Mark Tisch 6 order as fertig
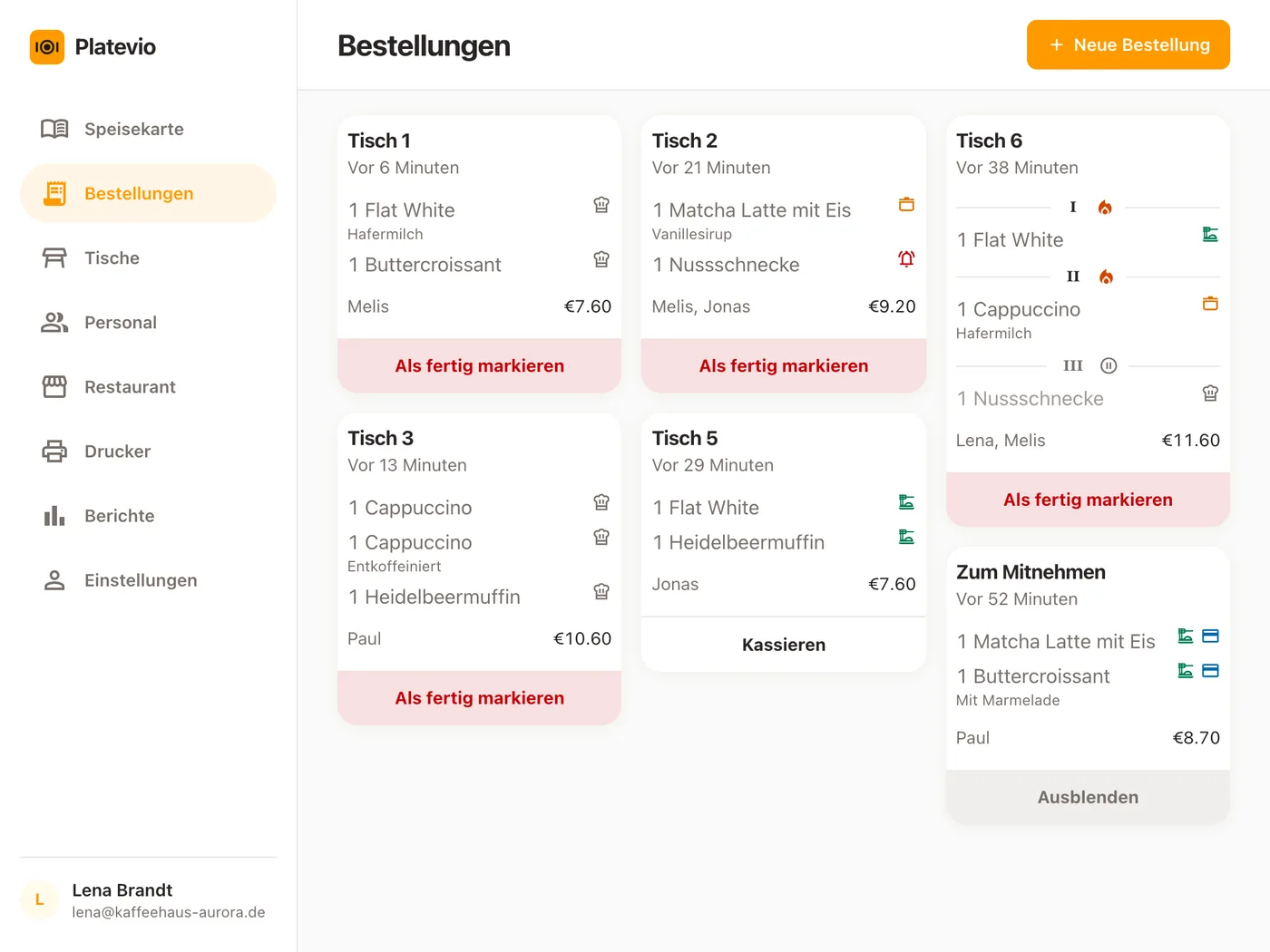The height and width of the screenshot is (952, 1270). [1088, 500]
